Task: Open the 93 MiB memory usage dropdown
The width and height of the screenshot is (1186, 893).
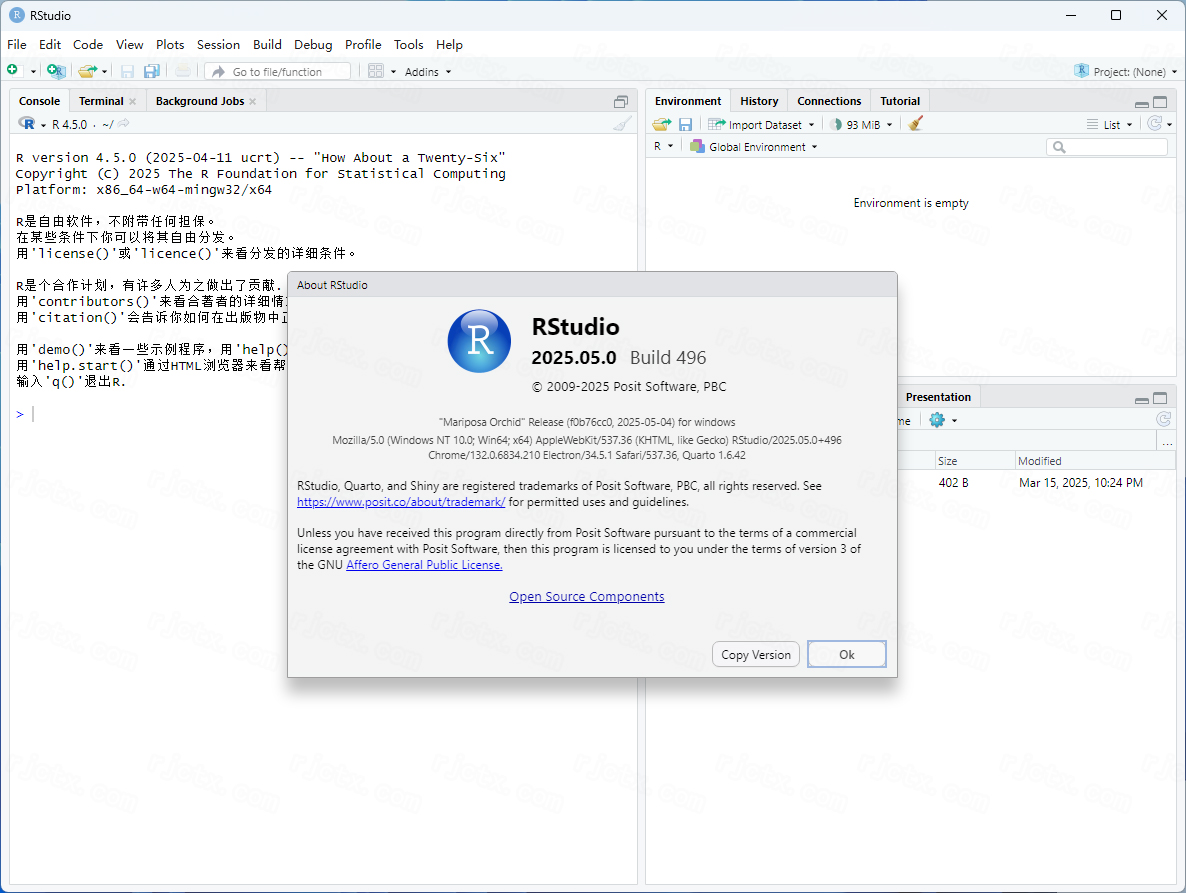Action: coord(862,125)
